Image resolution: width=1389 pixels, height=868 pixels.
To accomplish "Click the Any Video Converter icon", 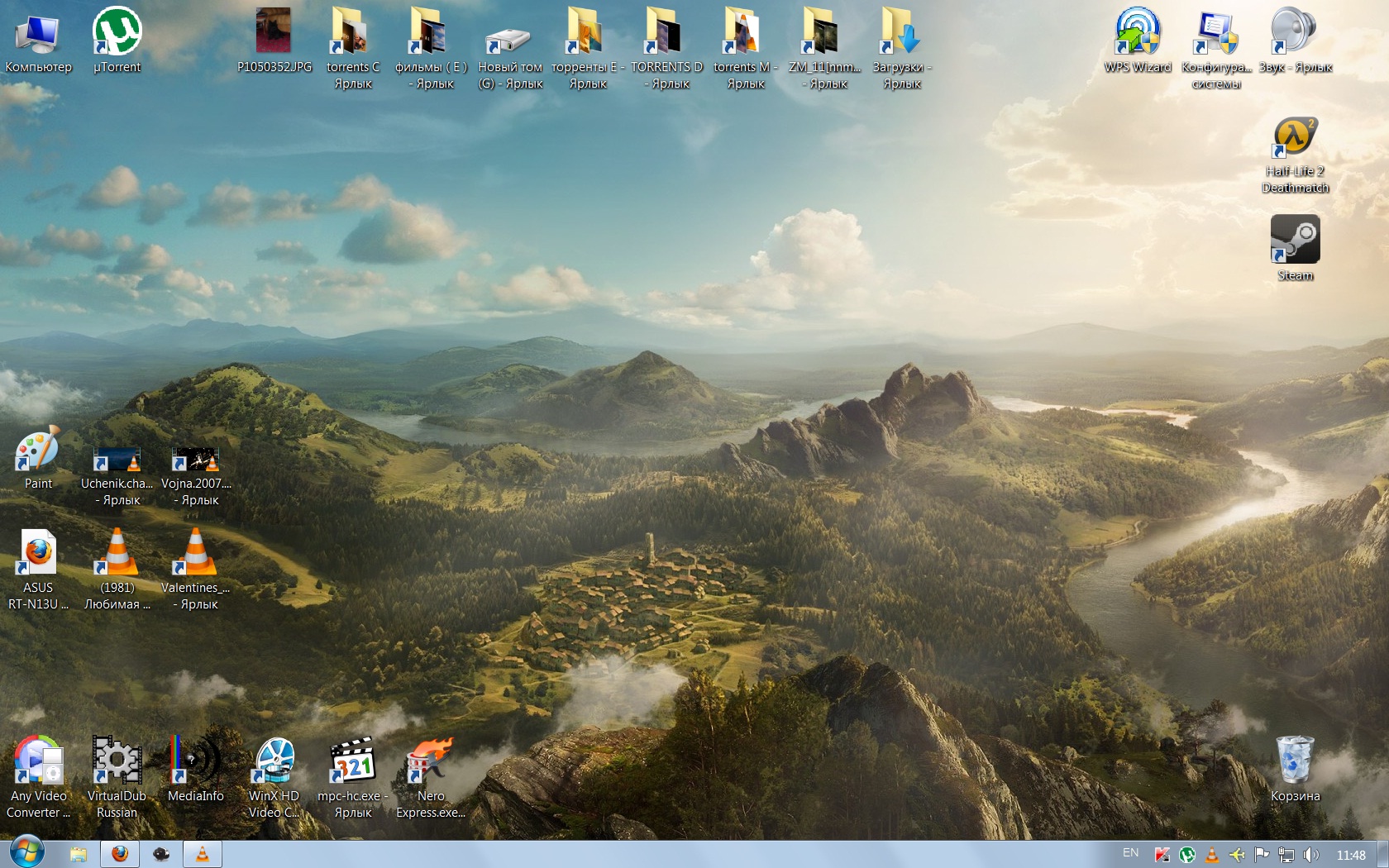I will click(x=38, y=761).
